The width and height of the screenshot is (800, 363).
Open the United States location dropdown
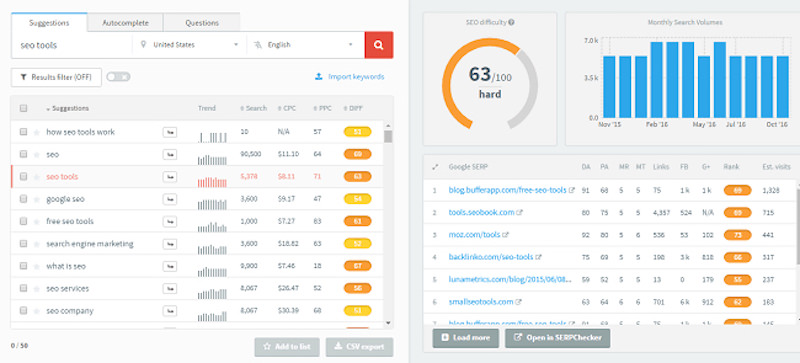(189, 45)
